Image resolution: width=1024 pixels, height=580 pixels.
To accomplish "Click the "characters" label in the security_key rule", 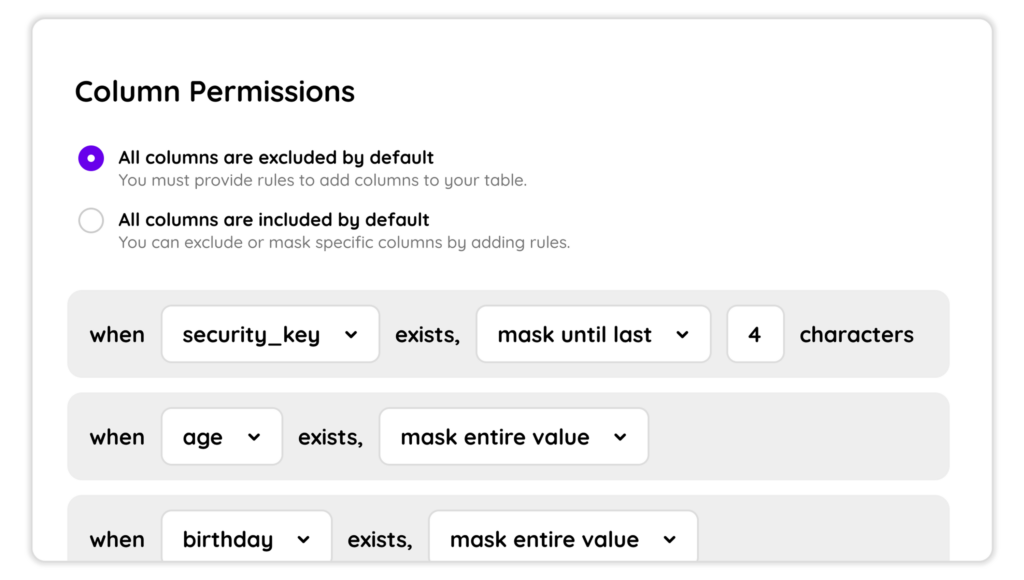I will pos(856,335).
